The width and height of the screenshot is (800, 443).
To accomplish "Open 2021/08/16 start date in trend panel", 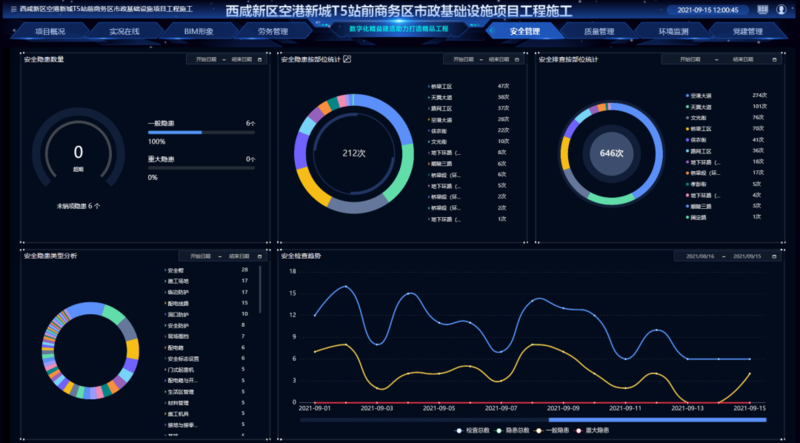I will tap(700, 256).
